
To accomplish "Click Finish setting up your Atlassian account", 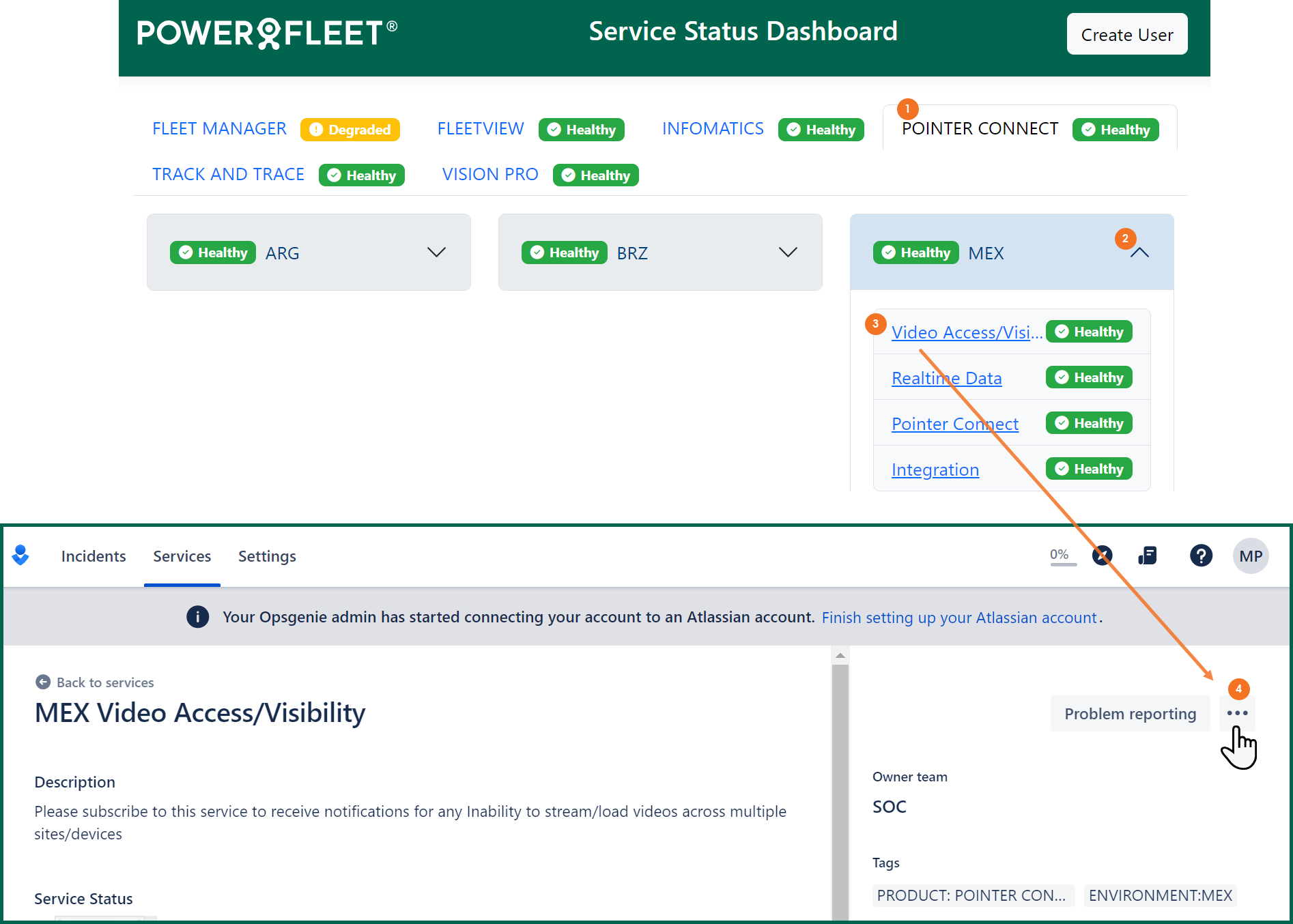I will coord(959,618).
